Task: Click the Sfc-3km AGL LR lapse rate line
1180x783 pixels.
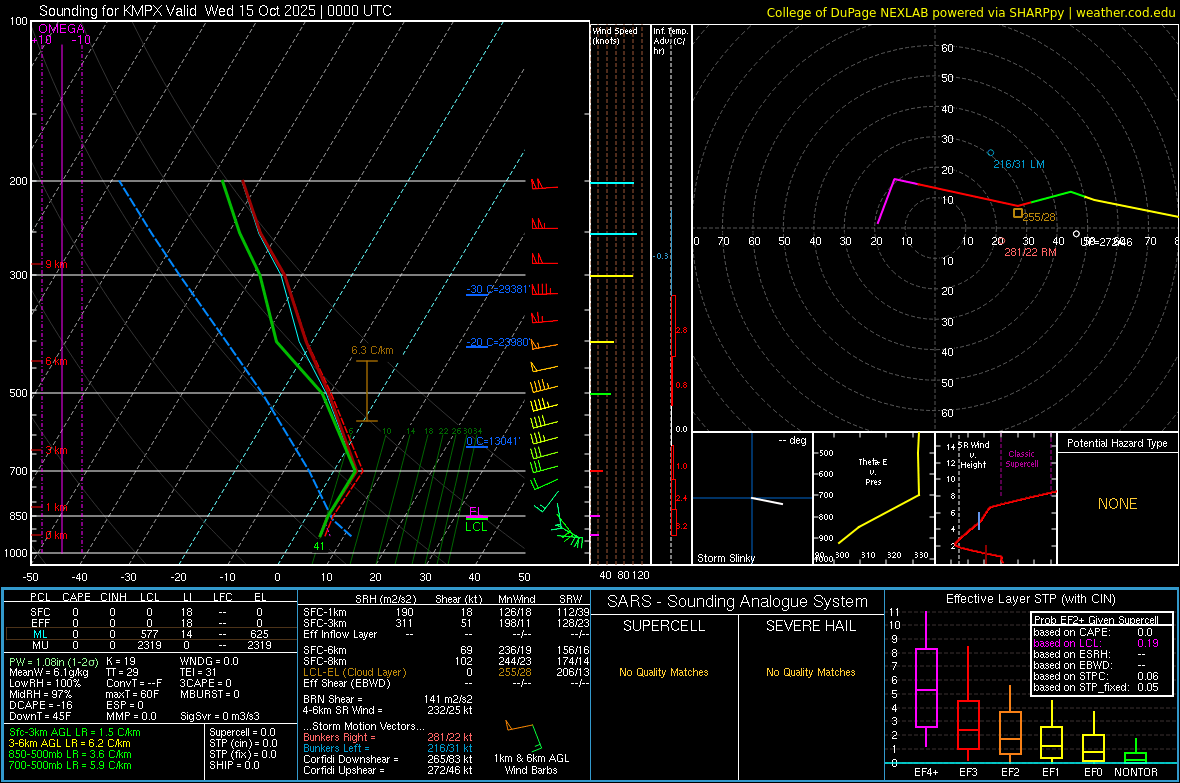Action: 75,732
